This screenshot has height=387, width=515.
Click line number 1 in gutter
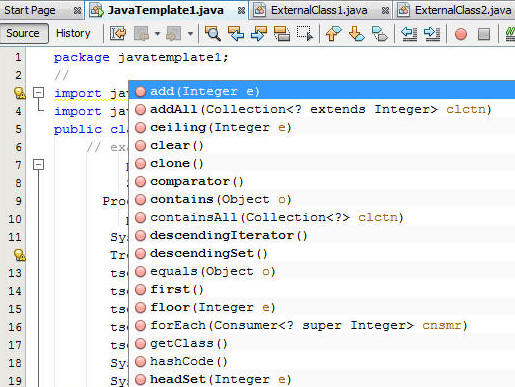18,57
